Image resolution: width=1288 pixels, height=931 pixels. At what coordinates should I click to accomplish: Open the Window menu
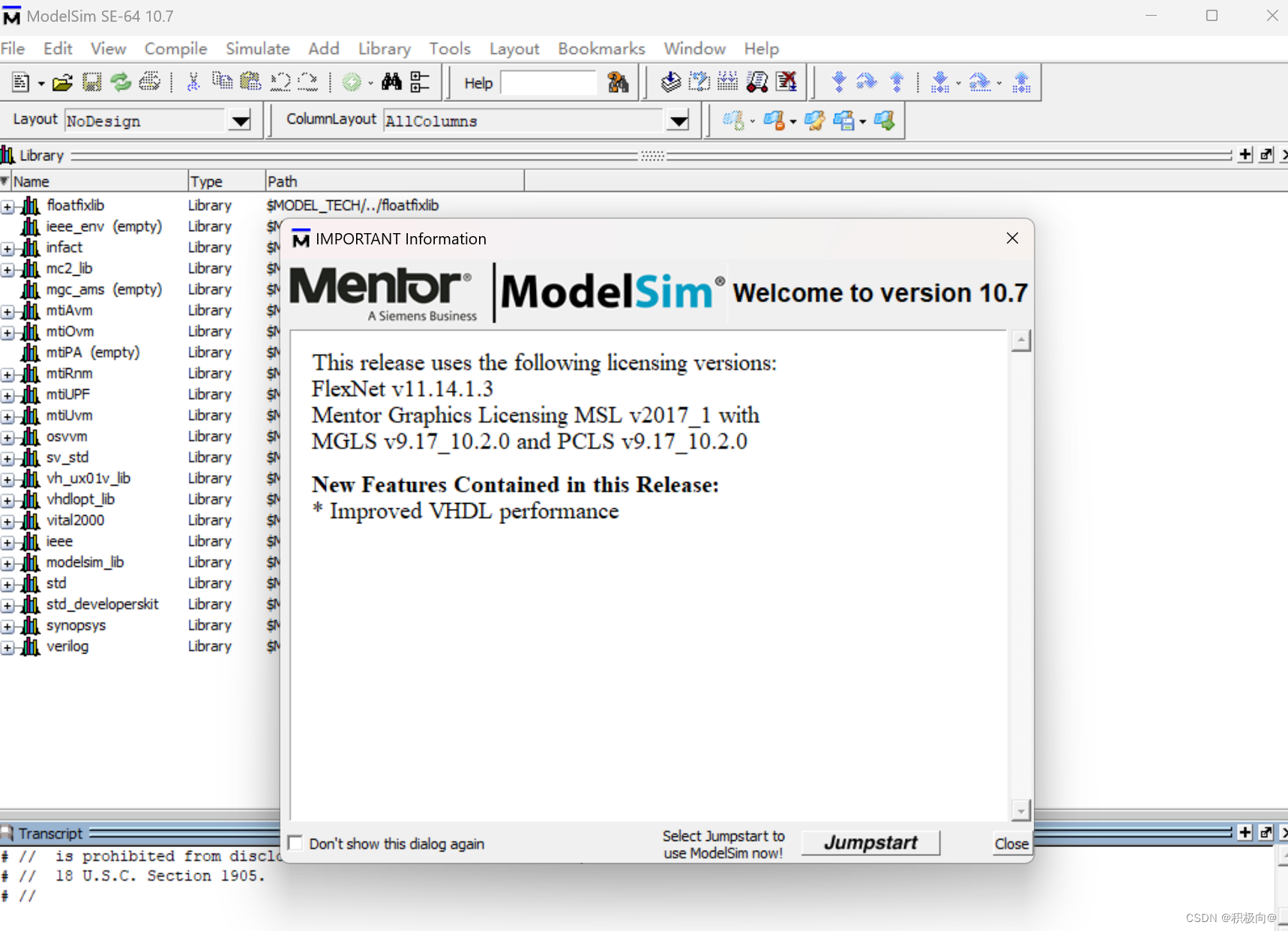click(694, 49)
